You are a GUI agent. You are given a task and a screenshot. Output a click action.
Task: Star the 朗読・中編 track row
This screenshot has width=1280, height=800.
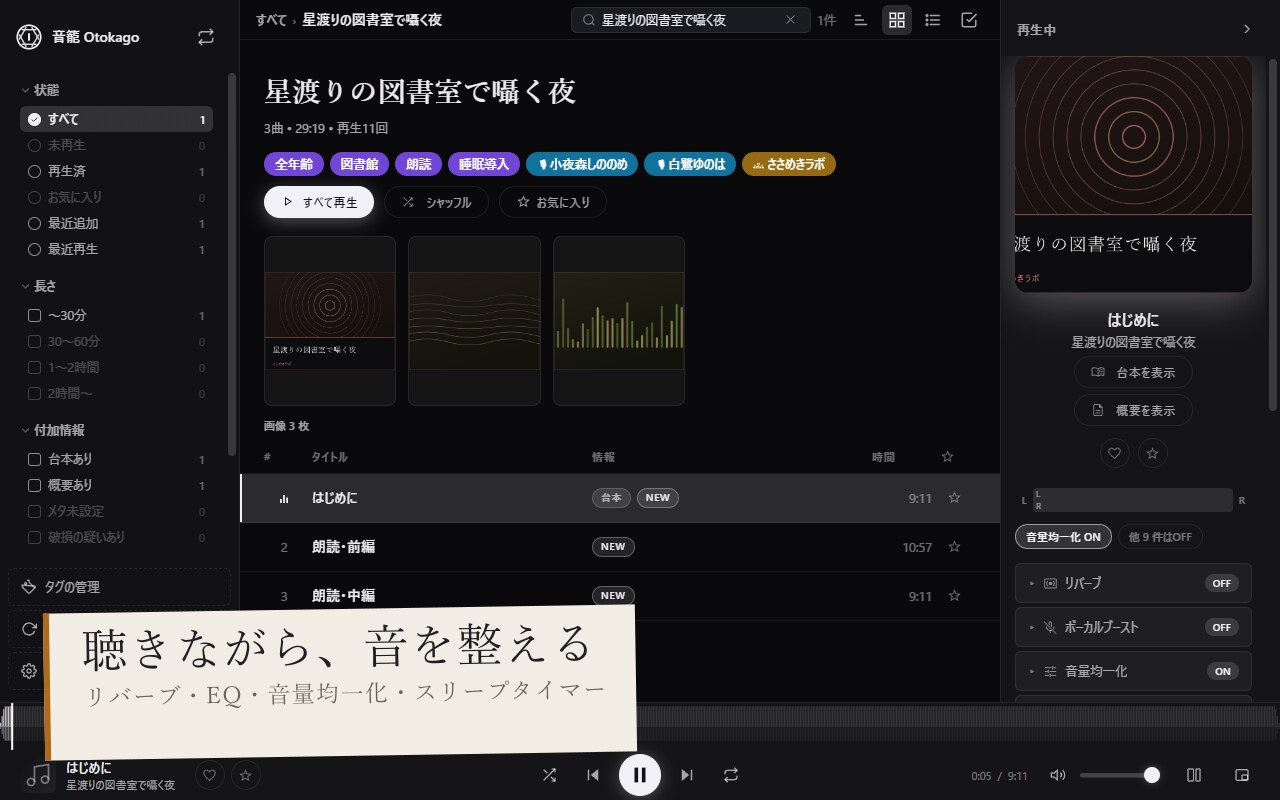click(954, 596)
